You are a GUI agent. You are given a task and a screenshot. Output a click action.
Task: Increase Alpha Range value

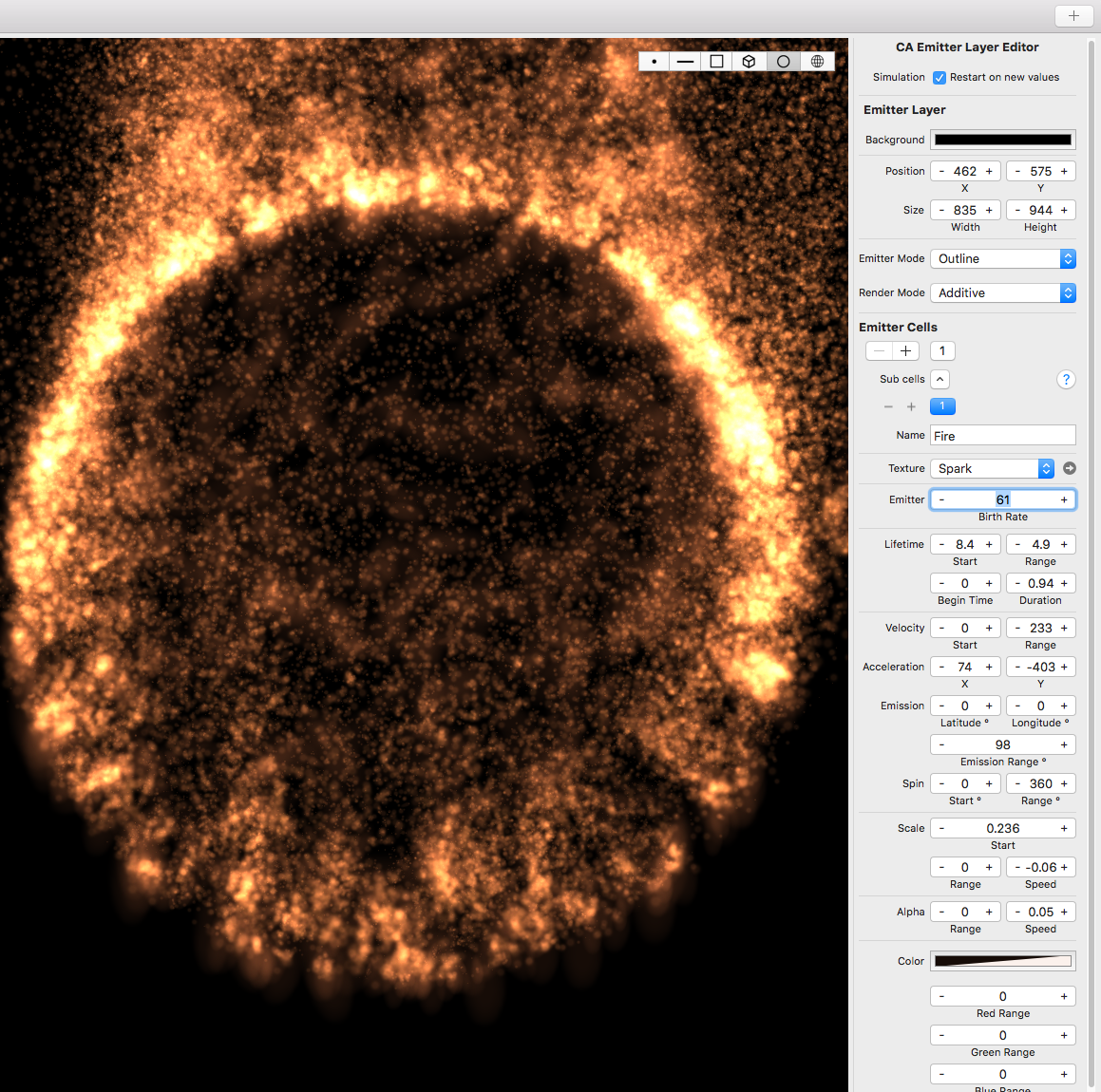click(989, 913)
